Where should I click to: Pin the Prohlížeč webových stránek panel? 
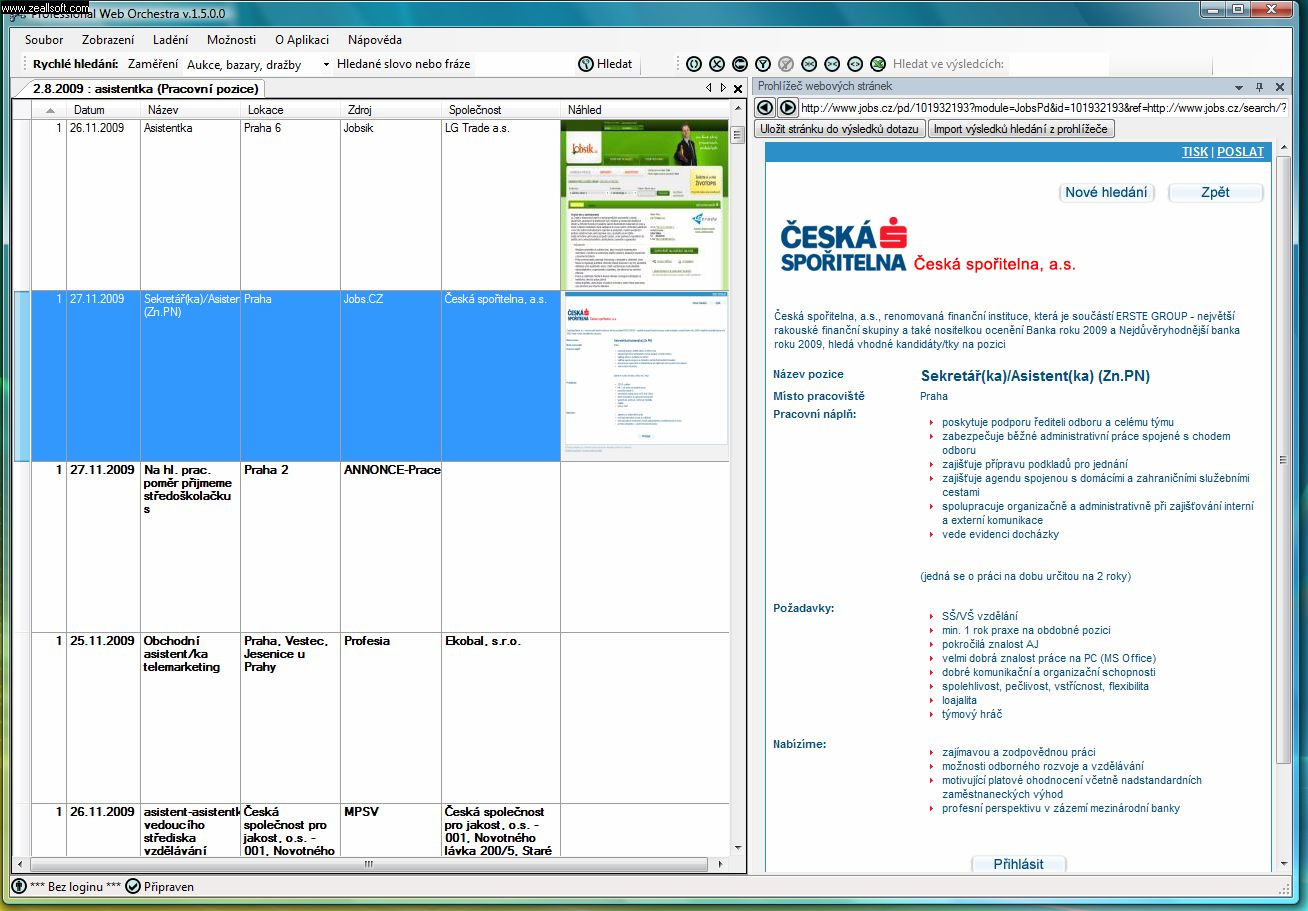pyautogui.click(x=1260, y=87)
